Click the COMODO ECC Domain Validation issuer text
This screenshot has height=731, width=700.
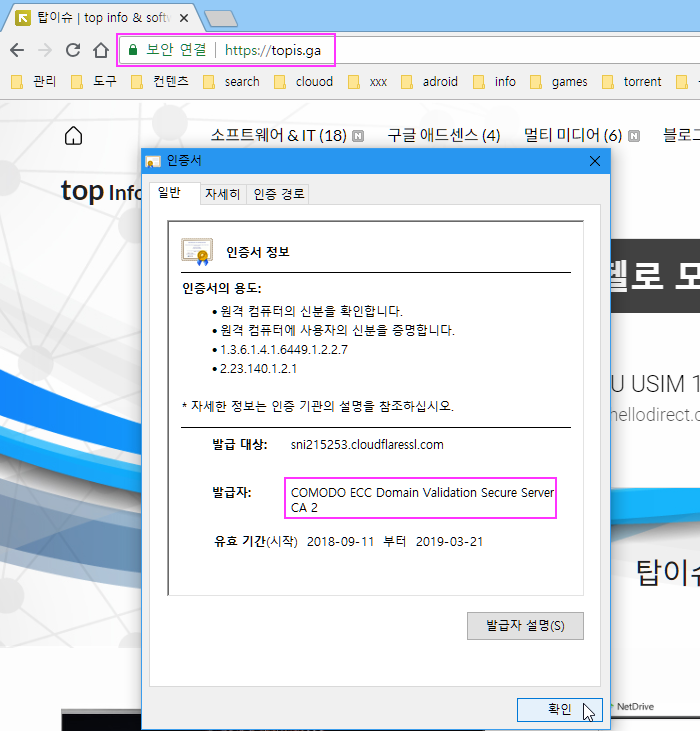point(422,500)
